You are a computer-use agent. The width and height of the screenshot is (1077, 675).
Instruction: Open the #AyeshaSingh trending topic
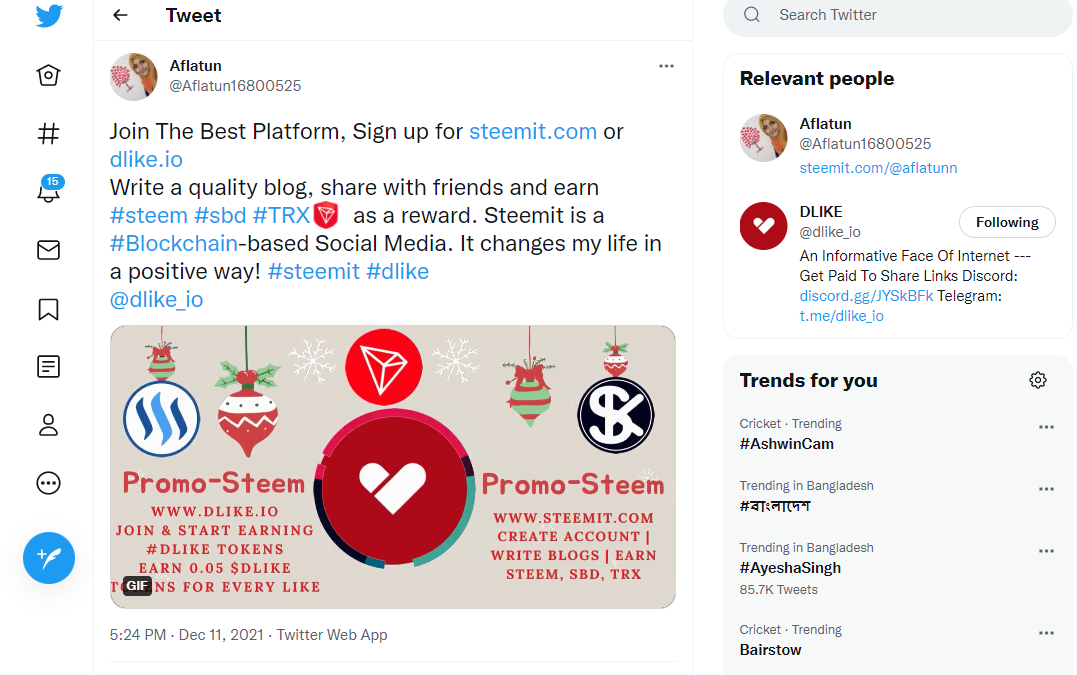(790, 568)
